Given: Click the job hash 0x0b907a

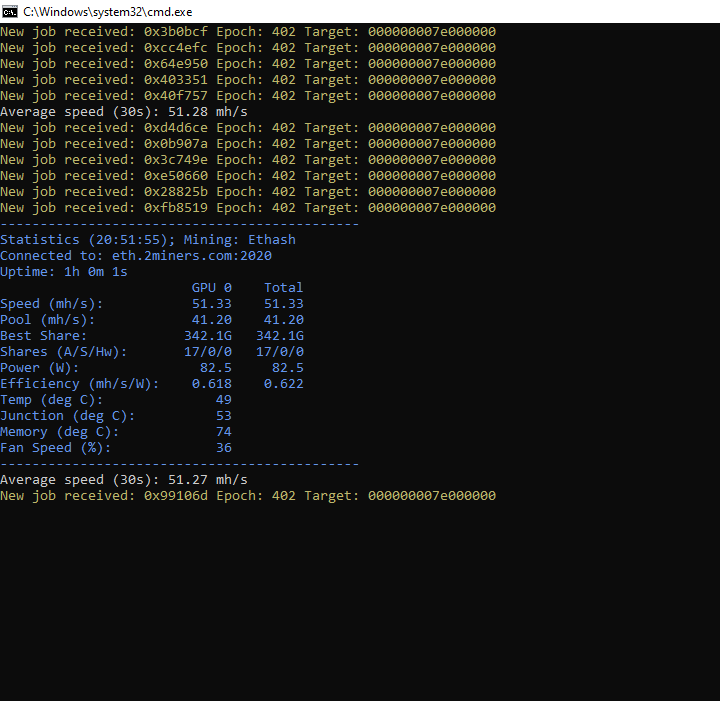Looking at the screenshot, I should click(x=176, y=144).
